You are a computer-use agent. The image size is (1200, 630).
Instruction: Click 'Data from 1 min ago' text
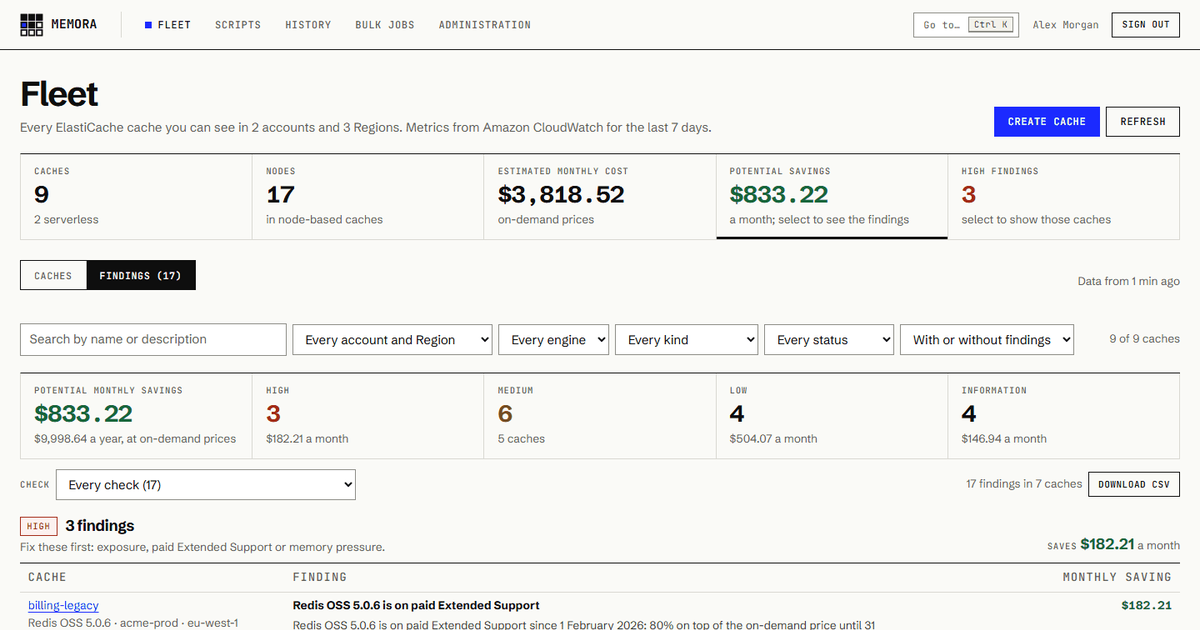coord(1129,281)
